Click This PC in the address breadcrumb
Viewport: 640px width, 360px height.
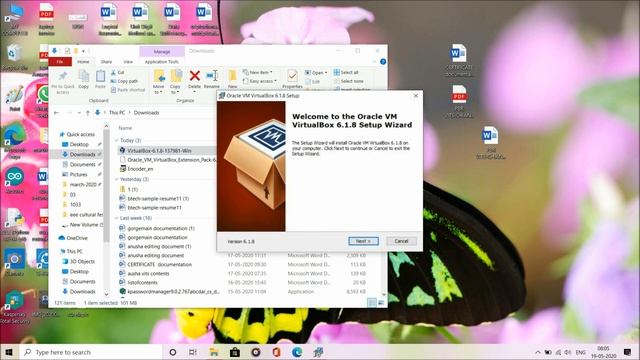coord(117,113)
